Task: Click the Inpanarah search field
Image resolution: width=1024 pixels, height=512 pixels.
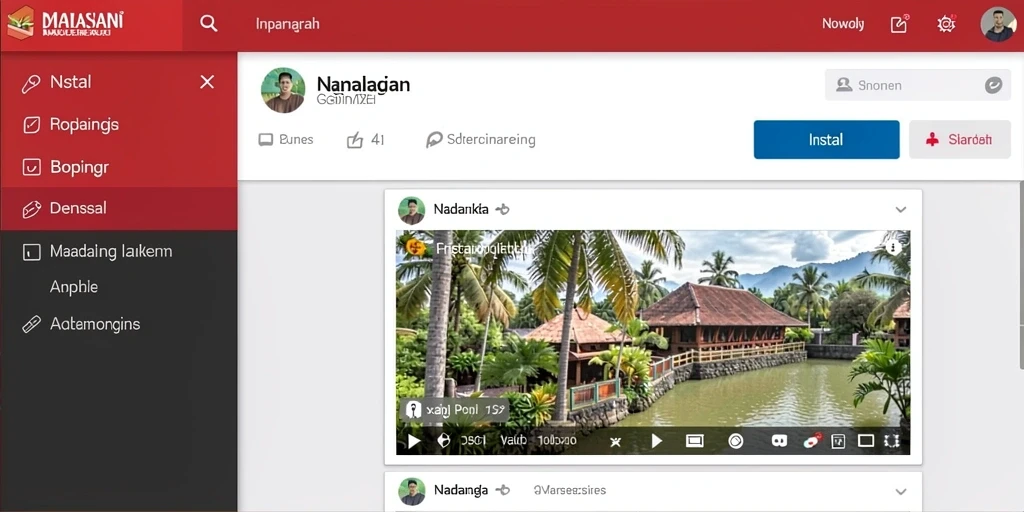Action: pyautogui.click(x=287, y=24)
